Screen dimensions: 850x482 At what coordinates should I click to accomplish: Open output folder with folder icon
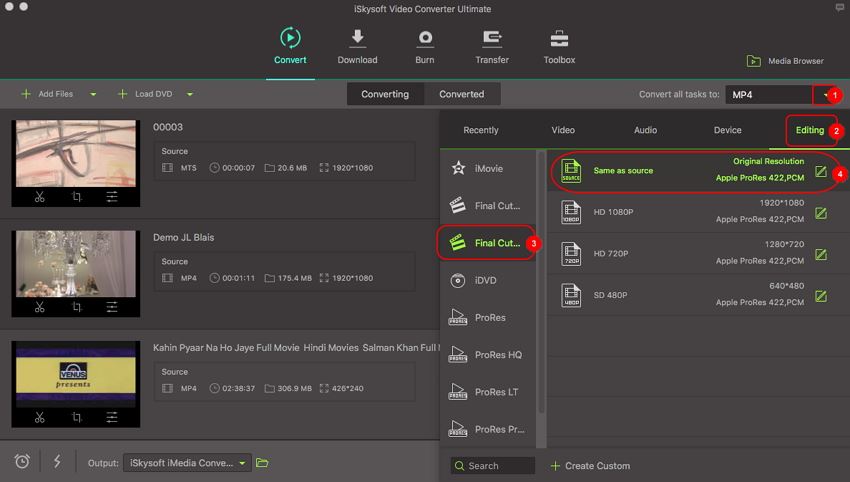(262, 462)
